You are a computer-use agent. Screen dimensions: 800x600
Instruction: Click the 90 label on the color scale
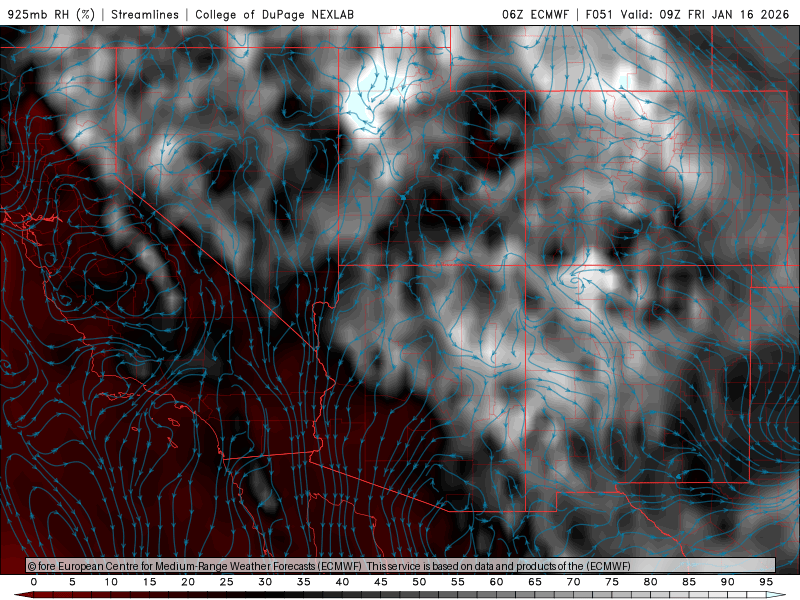click(x=727, y=582)
